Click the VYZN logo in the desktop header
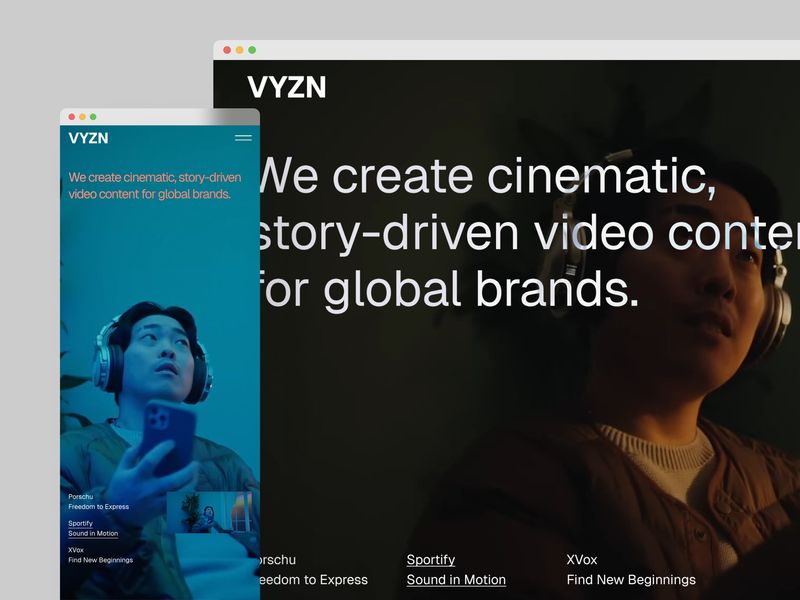800x600 pixels. [286, 88]
